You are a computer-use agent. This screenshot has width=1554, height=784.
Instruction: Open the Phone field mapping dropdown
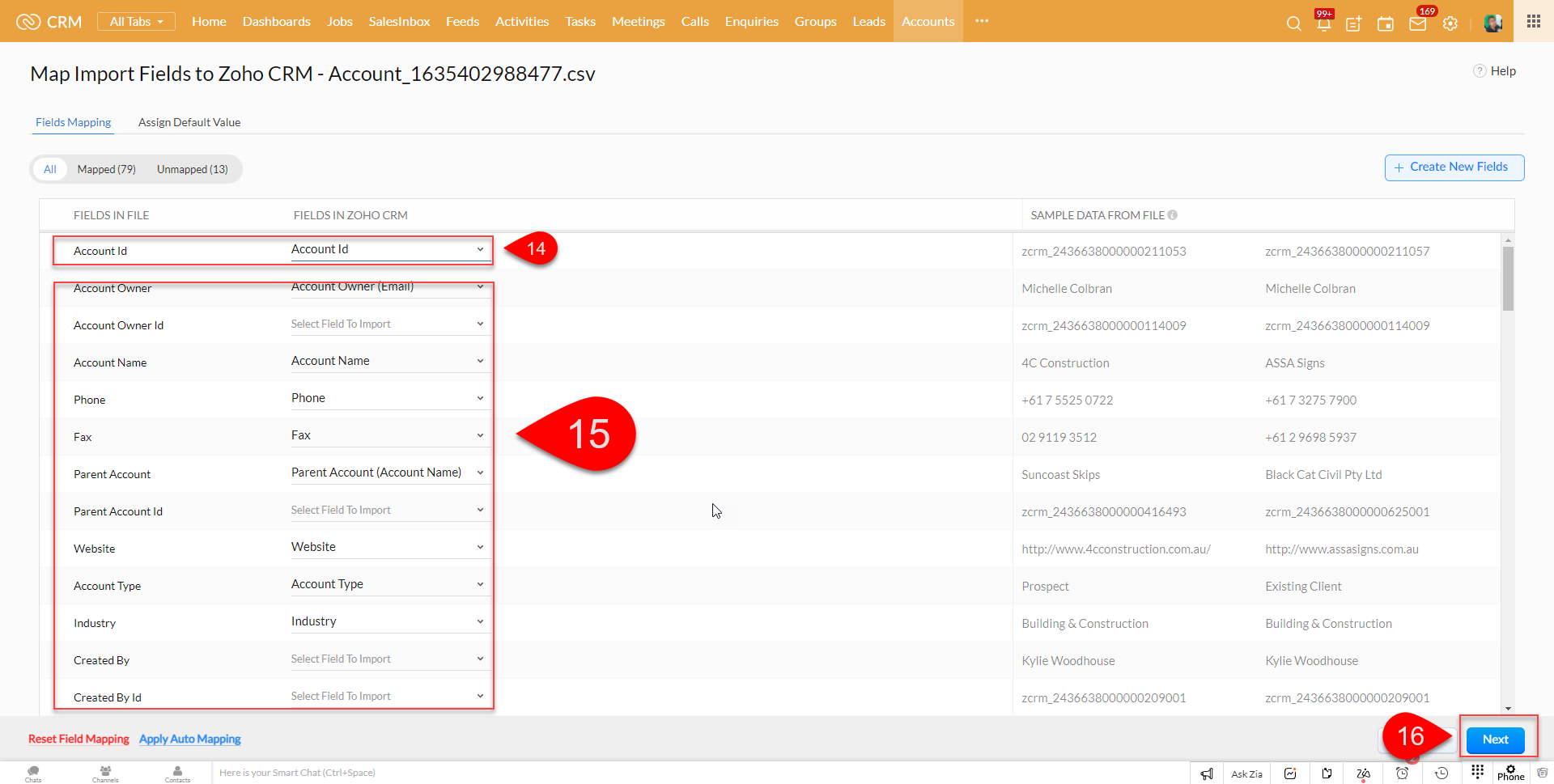390,399
